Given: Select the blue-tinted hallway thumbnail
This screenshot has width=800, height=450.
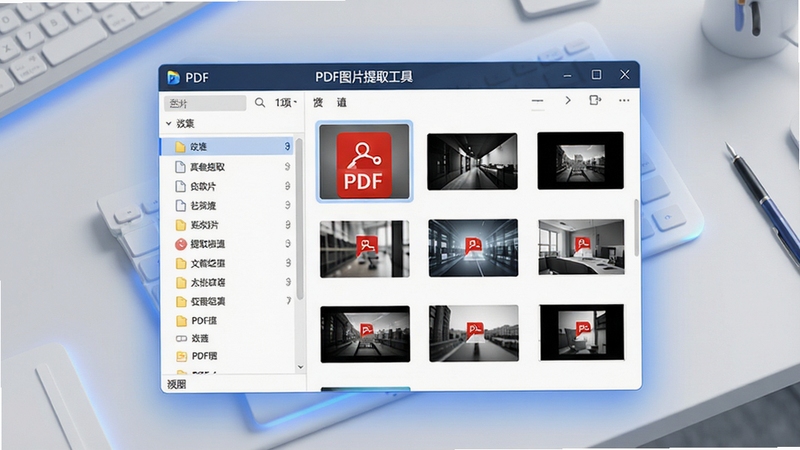Looking at the screenshot, I should [x=473, y=248].
